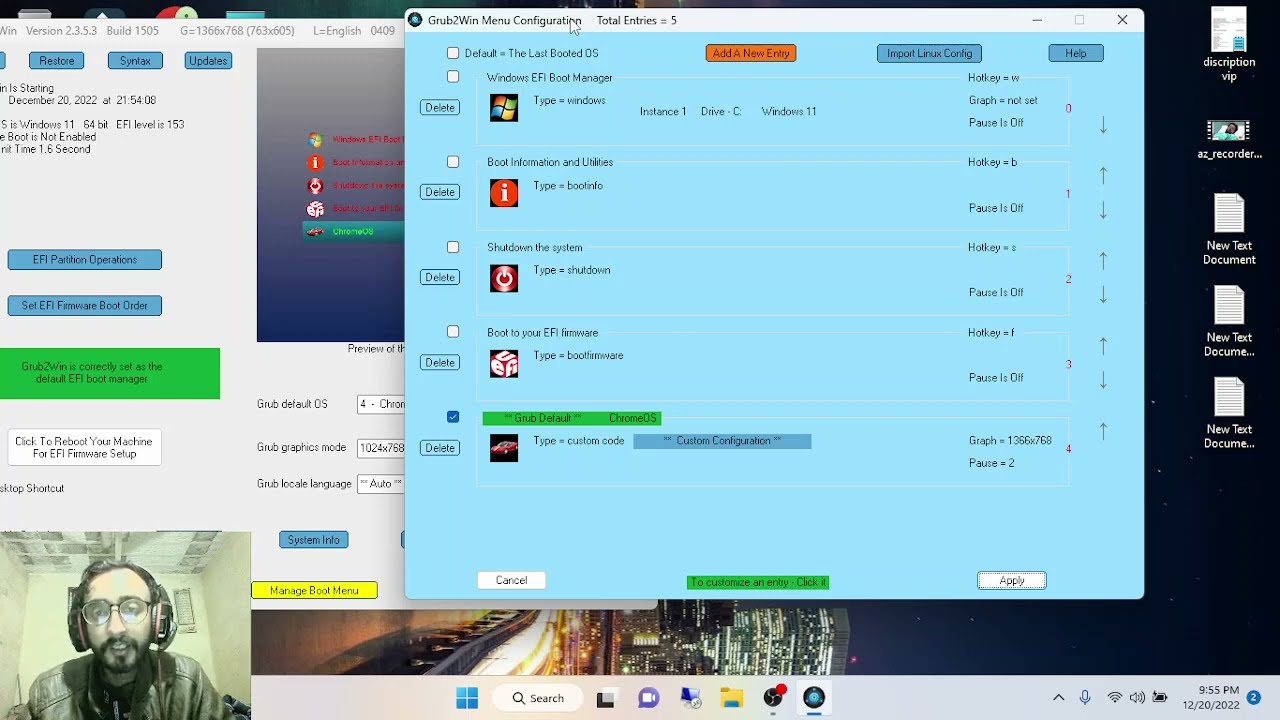Move Windows EFI Boot Manager entry down

click(x=1103, y=126)
